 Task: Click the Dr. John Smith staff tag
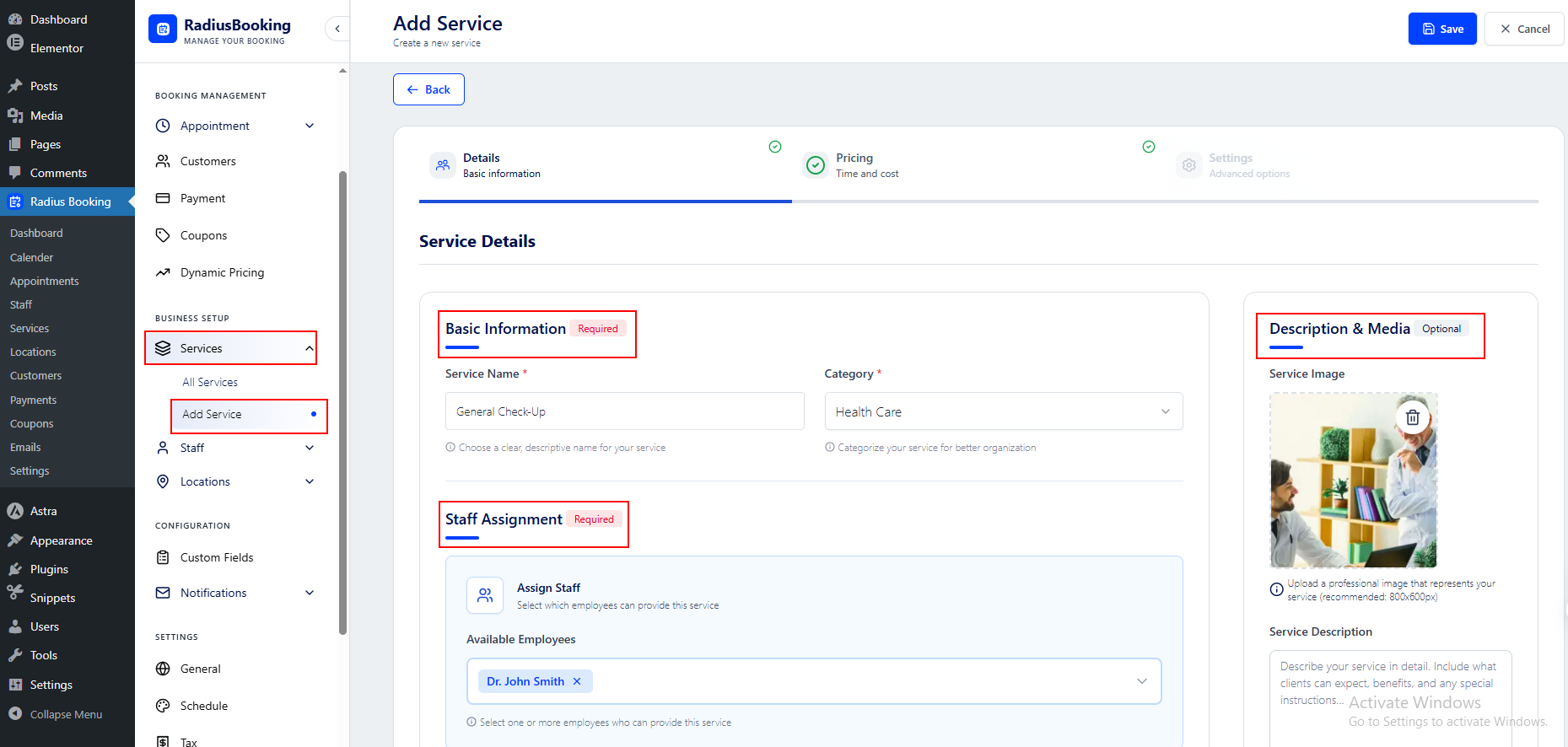tap(535, 681)
